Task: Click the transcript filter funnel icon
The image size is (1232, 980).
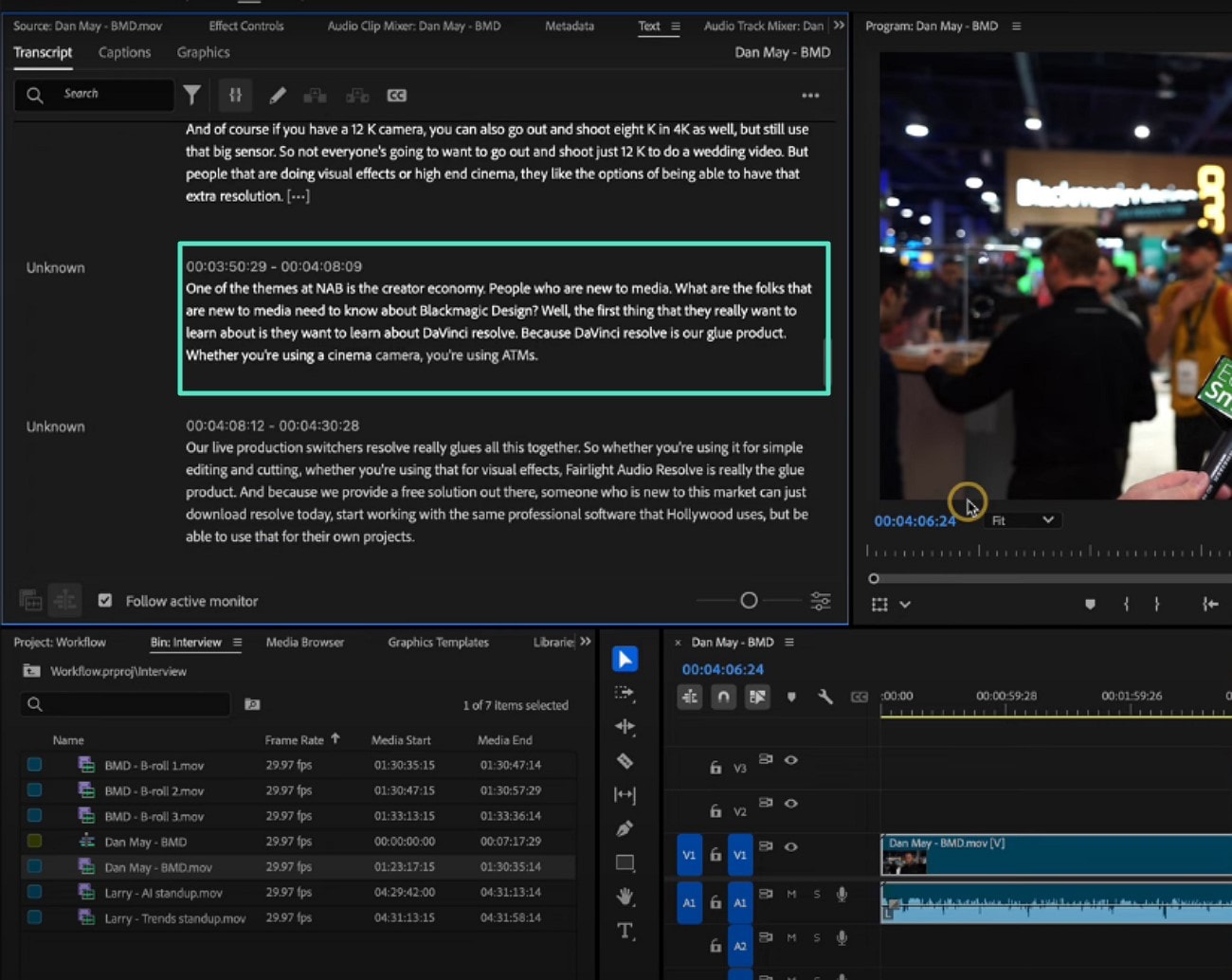Action: (192, 95)
